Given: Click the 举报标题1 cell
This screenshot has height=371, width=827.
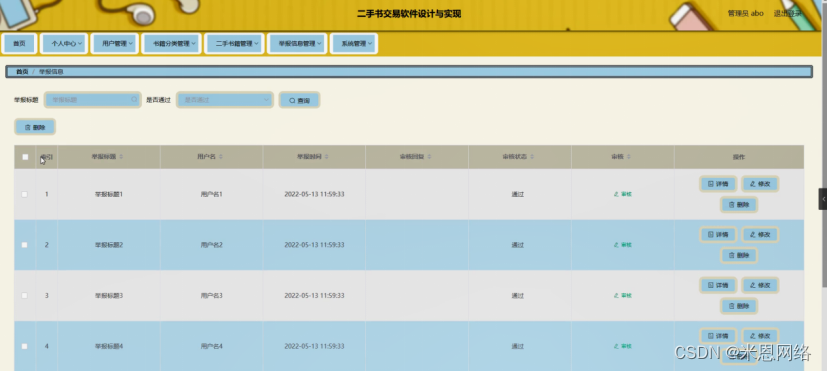Looking at the screenshot, I should click(109, 194).
